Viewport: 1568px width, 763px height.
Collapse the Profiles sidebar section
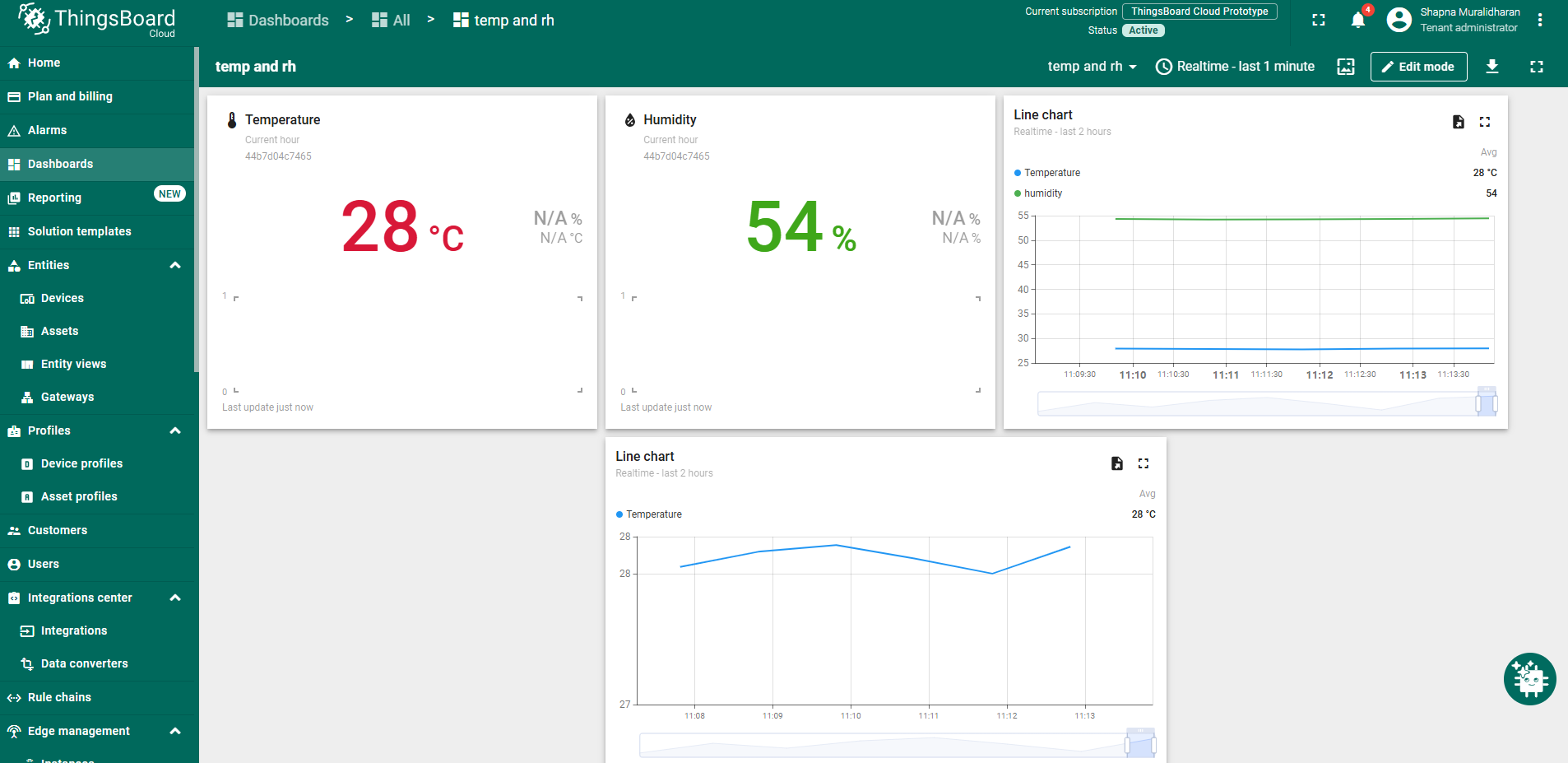(x=175, y=430)
